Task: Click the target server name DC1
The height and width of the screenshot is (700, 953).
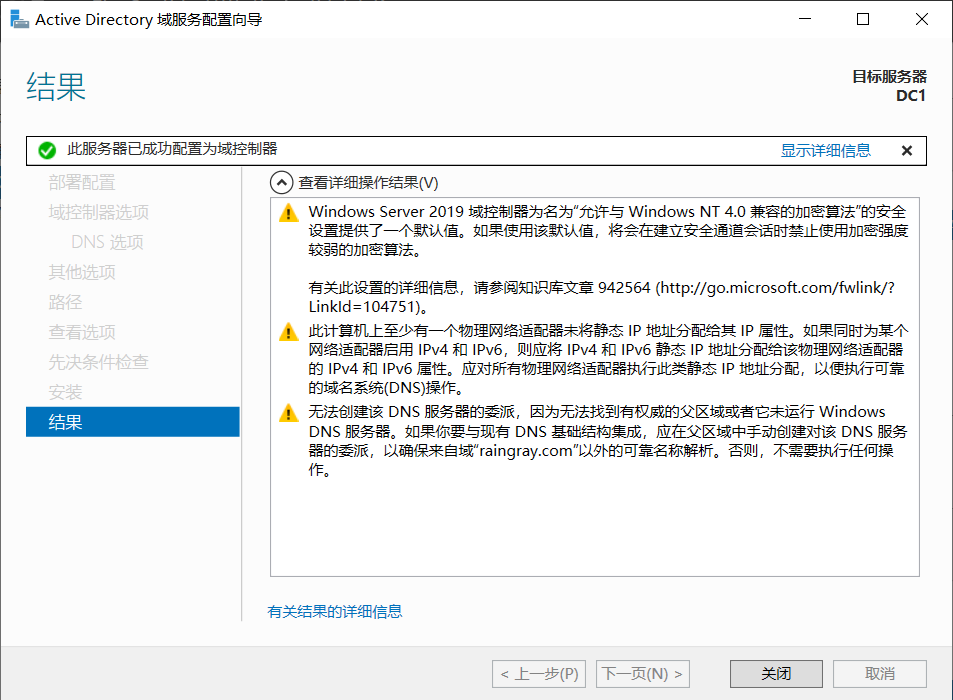Action: [910, 96]
